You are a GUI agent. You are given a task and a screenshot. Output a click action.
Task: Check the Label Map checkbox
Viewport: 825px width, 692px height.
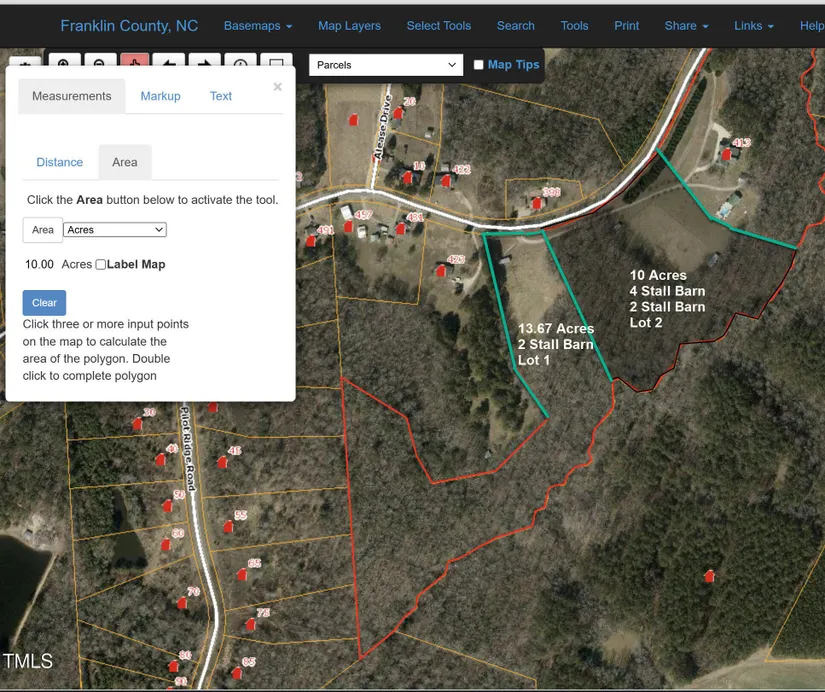point(101,265)
